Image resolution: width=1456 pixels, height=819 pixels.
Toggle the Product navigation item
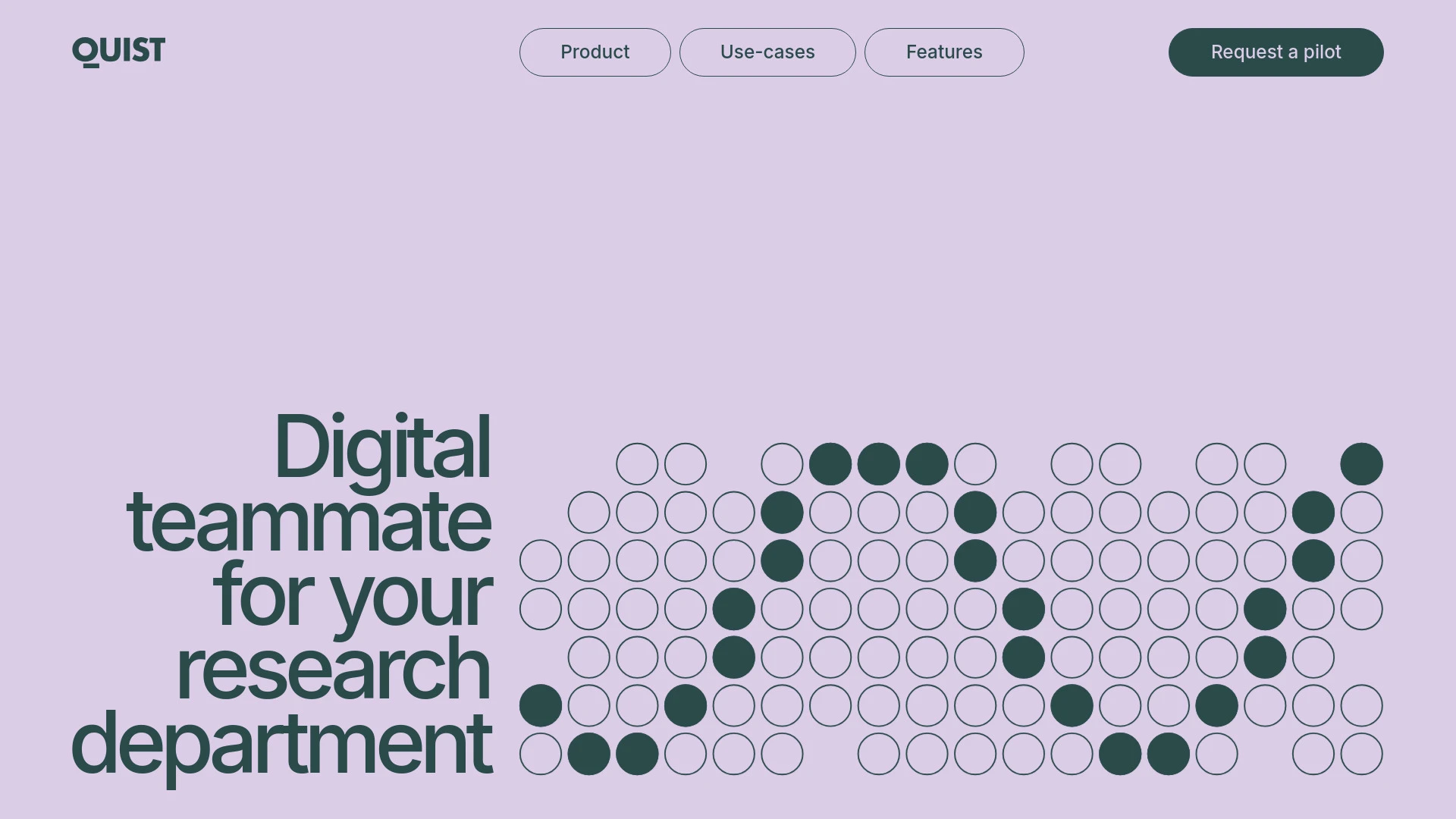tap(595, 52)
